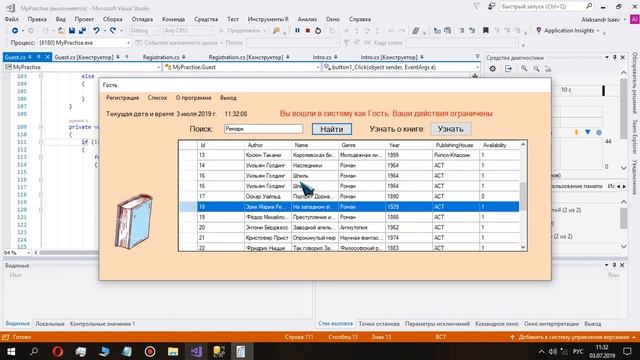Click the Redo arrow icon

click(x=113, y=31)
